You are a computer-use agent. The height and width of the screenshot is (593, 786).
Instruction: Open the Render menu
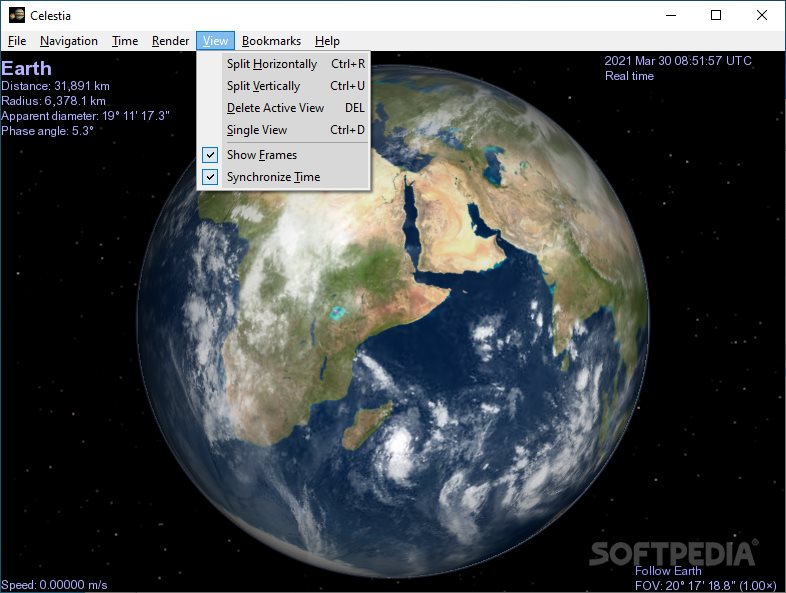click(x=170, y=41)
